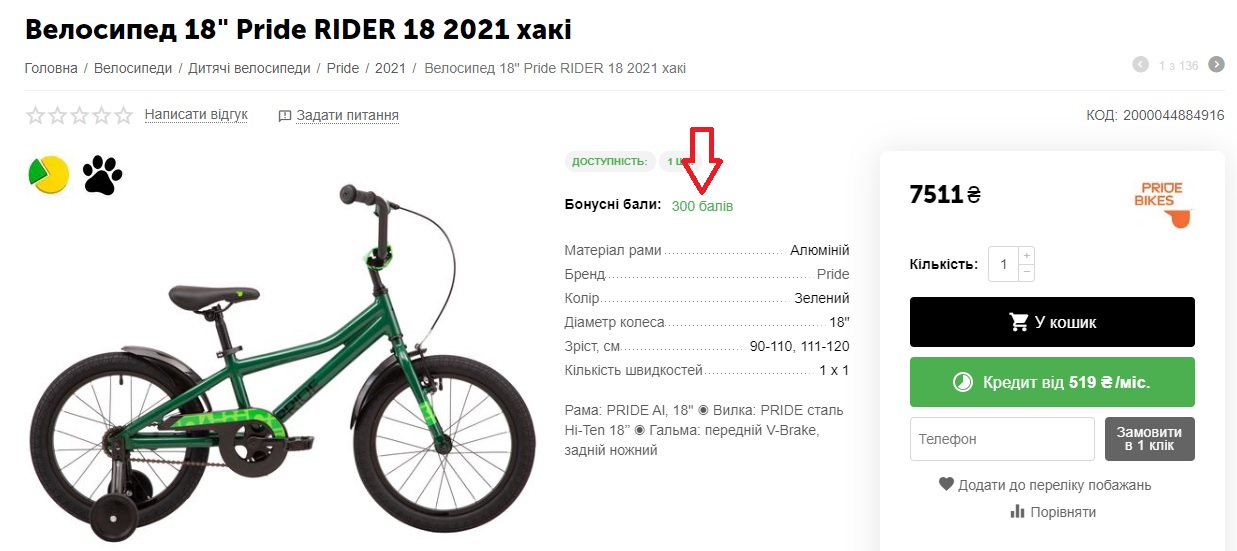Open Дитячі велосипеди breadcrumb
This screenshot has height=551, width=1237.
tap(249, 68)
